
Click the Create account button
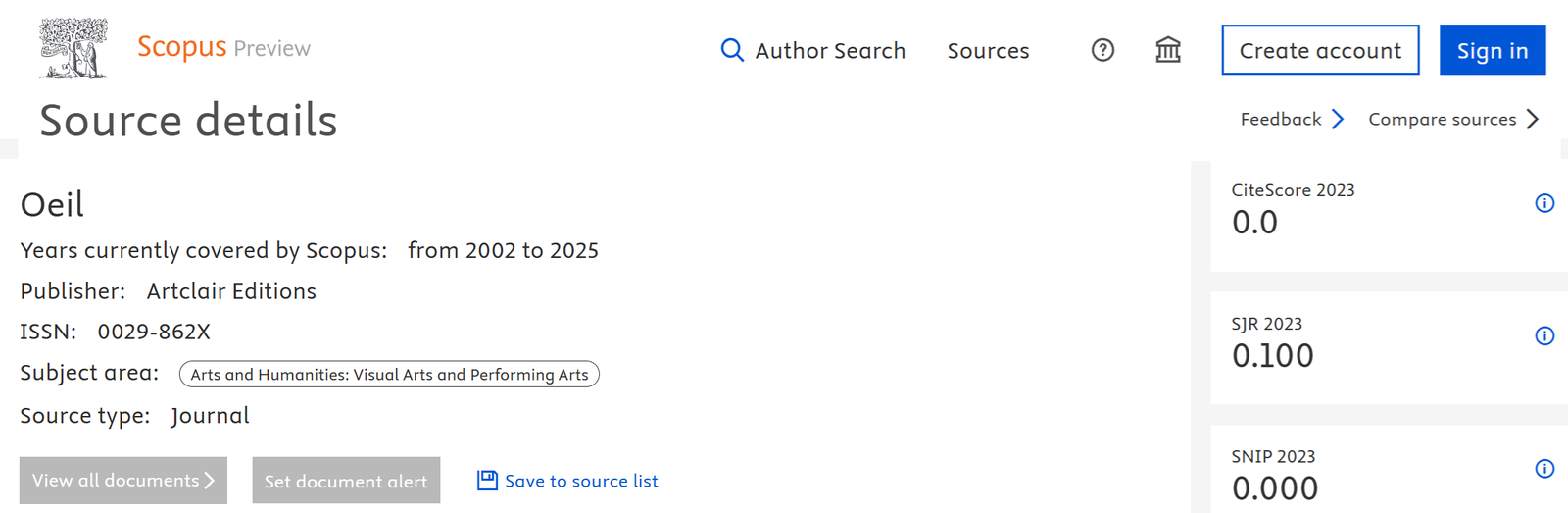pyautogui.click(x=1320, y=50)
